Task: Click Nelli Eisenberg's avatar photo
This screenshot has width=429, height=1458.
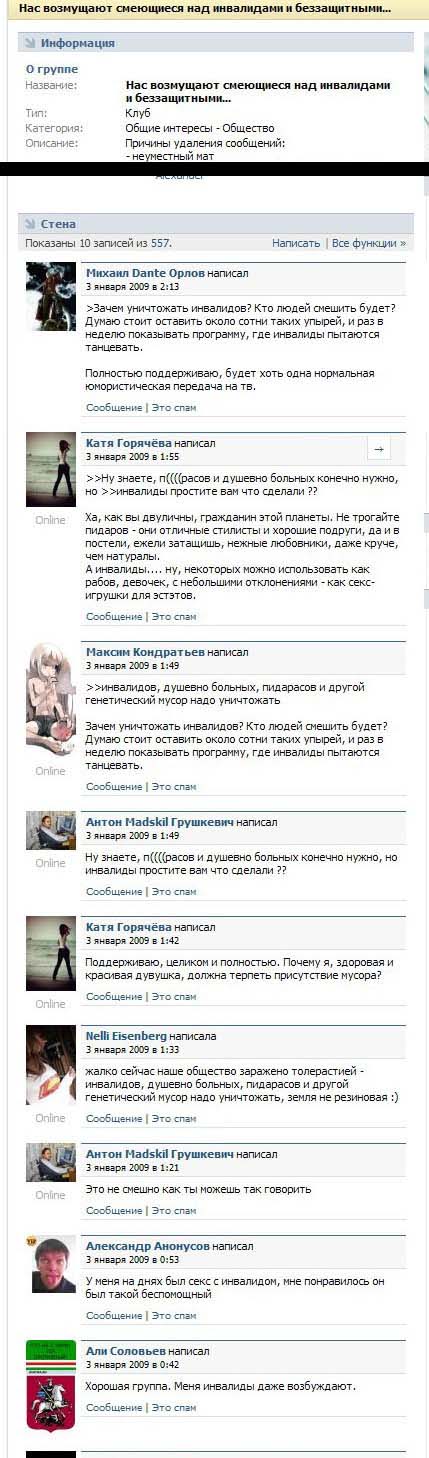Action: click(x=50, y=1065)
